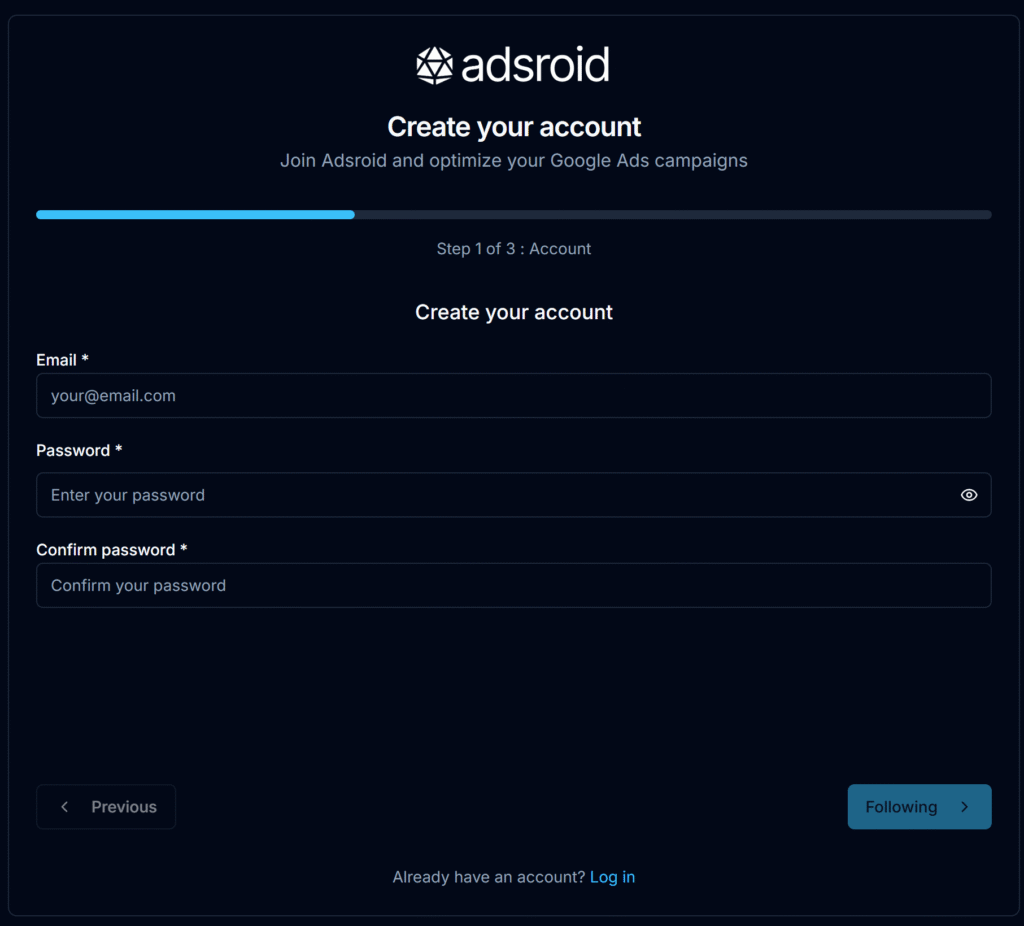Viewport: 1024px width, 926px height.
Task: Click the adsroid wordmark text
Action: pos(536,65)
